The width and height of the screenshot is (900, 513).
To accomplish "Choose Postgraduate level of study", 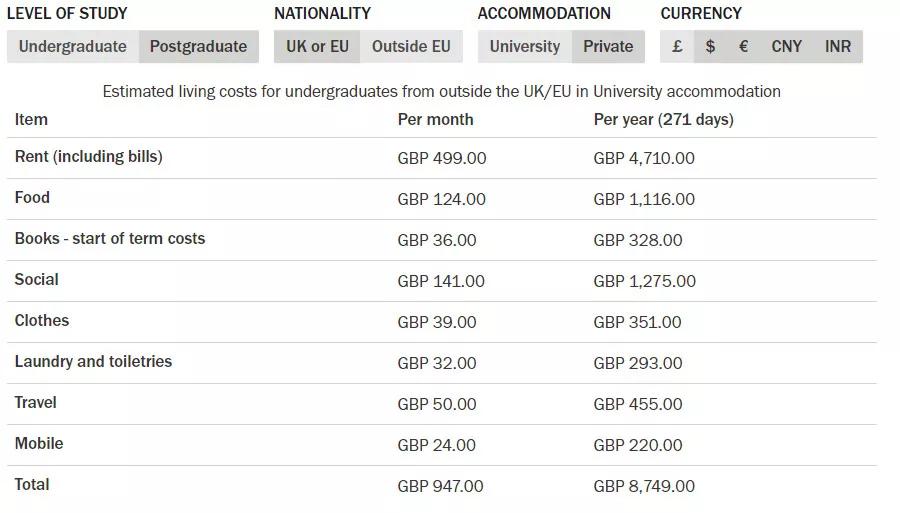I will coord(199,46).
